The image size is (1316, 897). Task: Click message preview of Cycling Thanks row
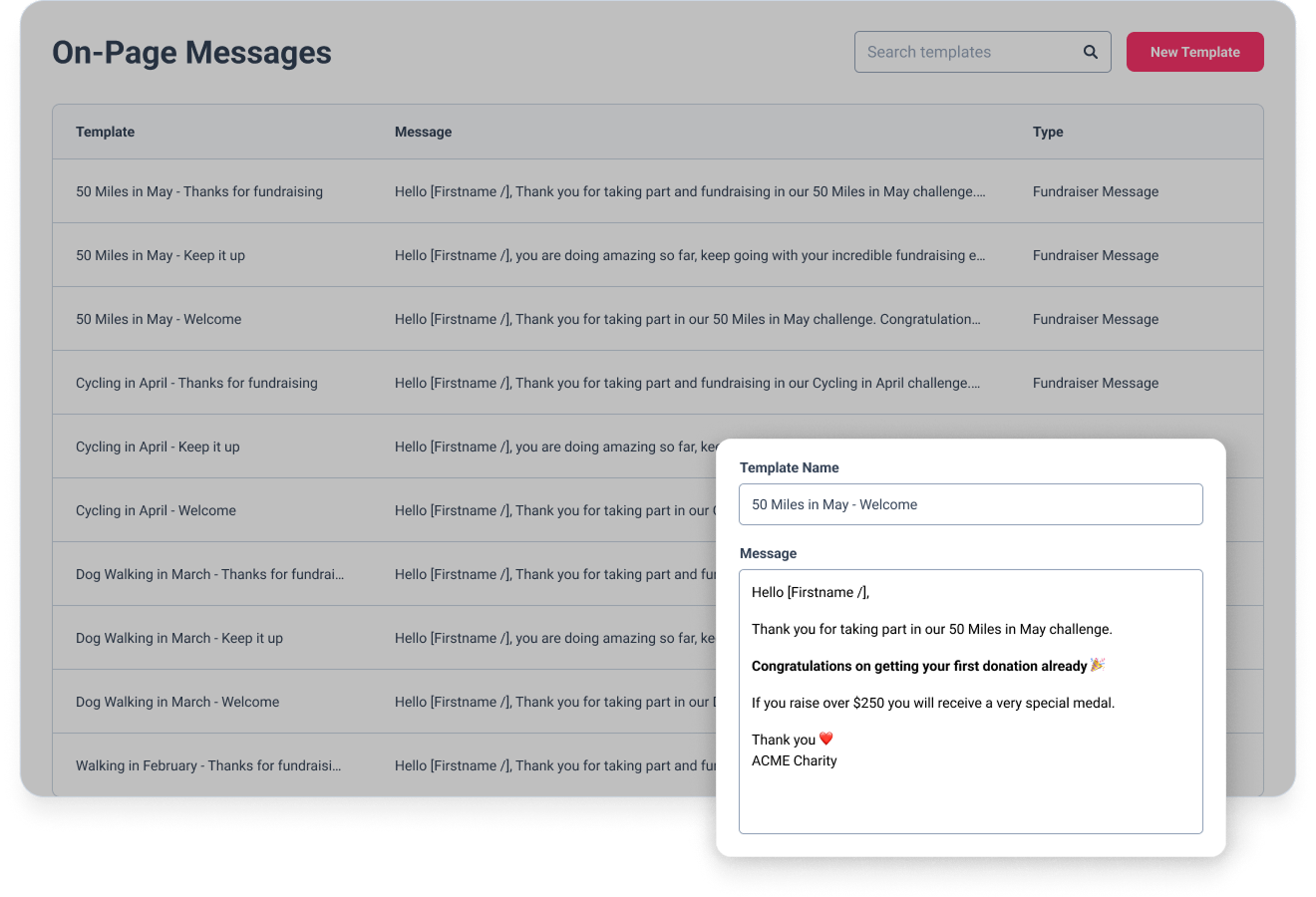coord(688,383)
